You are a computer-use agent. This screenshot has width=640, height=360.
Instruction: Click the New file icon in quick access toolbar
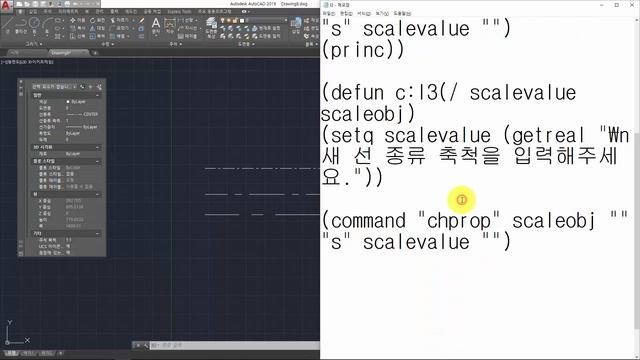pos(19,4)
